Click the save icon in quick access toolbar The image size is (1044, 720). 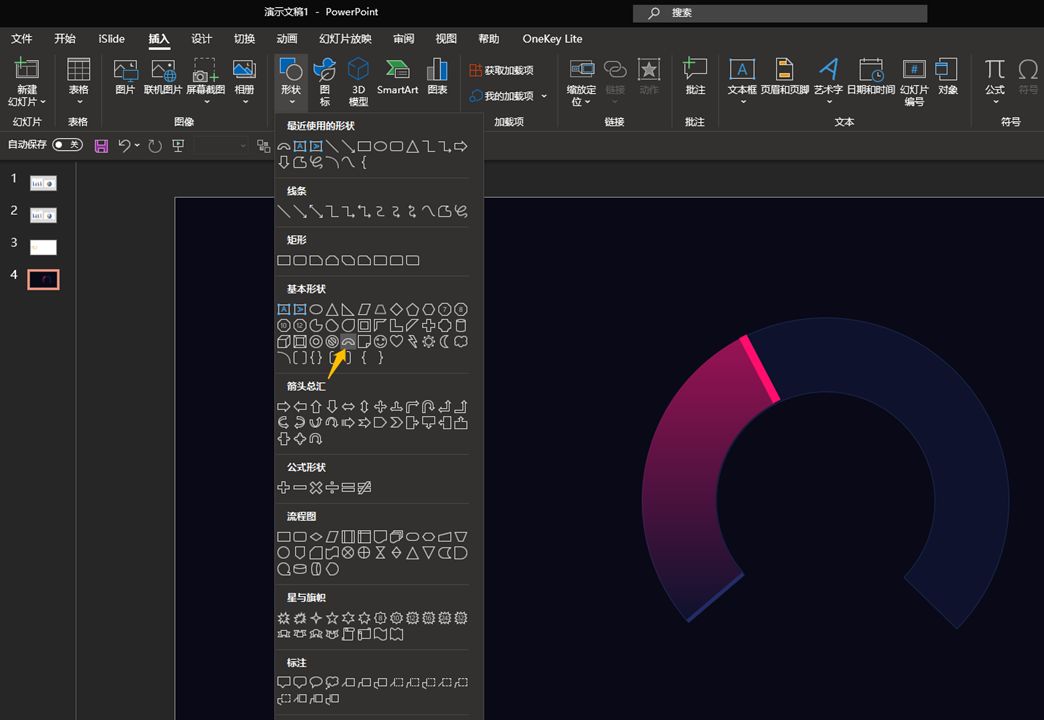(x=101, y=146)
